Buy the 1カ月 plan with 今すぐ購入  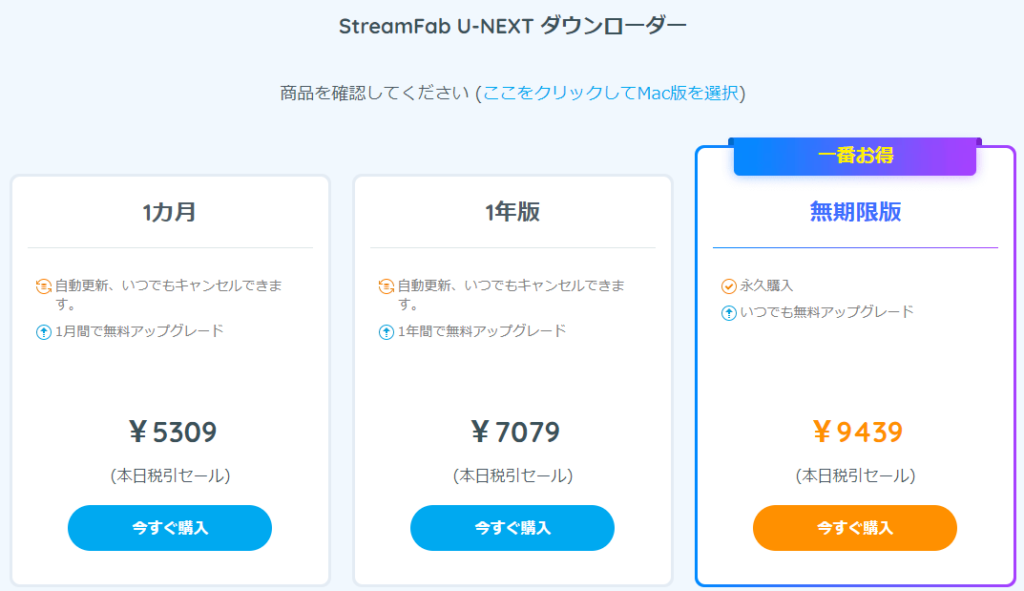coord(170,528)
